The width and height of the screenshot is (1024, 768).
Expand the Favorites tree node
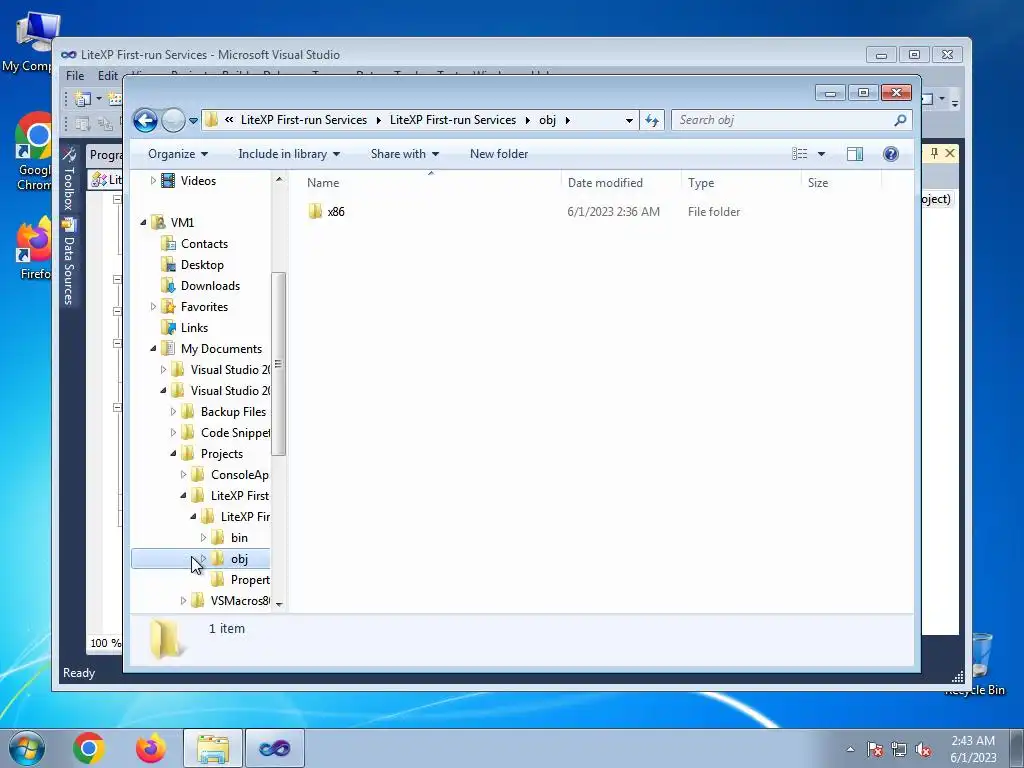(153, 306)
